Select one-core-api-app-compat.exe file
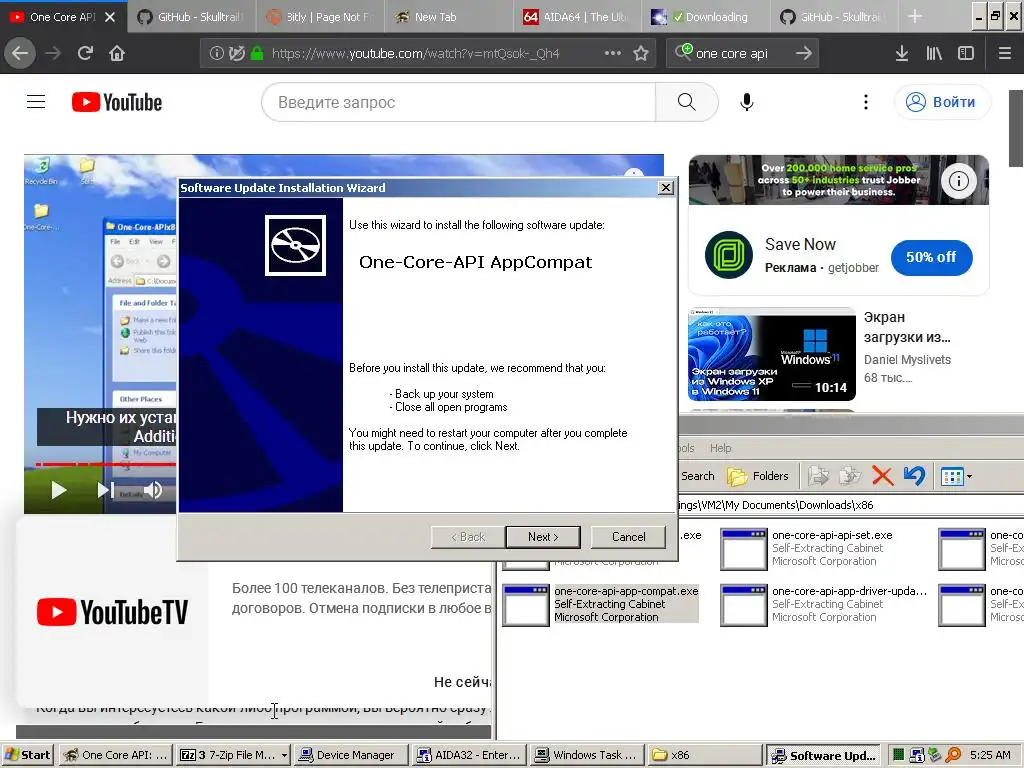 [600, 604]
